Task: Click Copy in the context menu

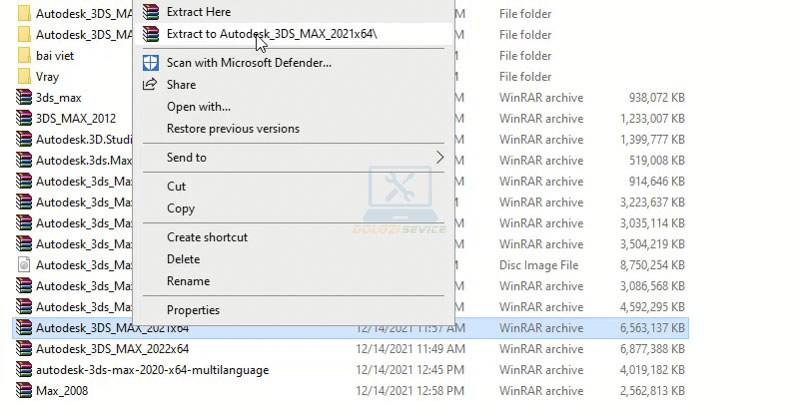Action: click(x=180, y=209)
